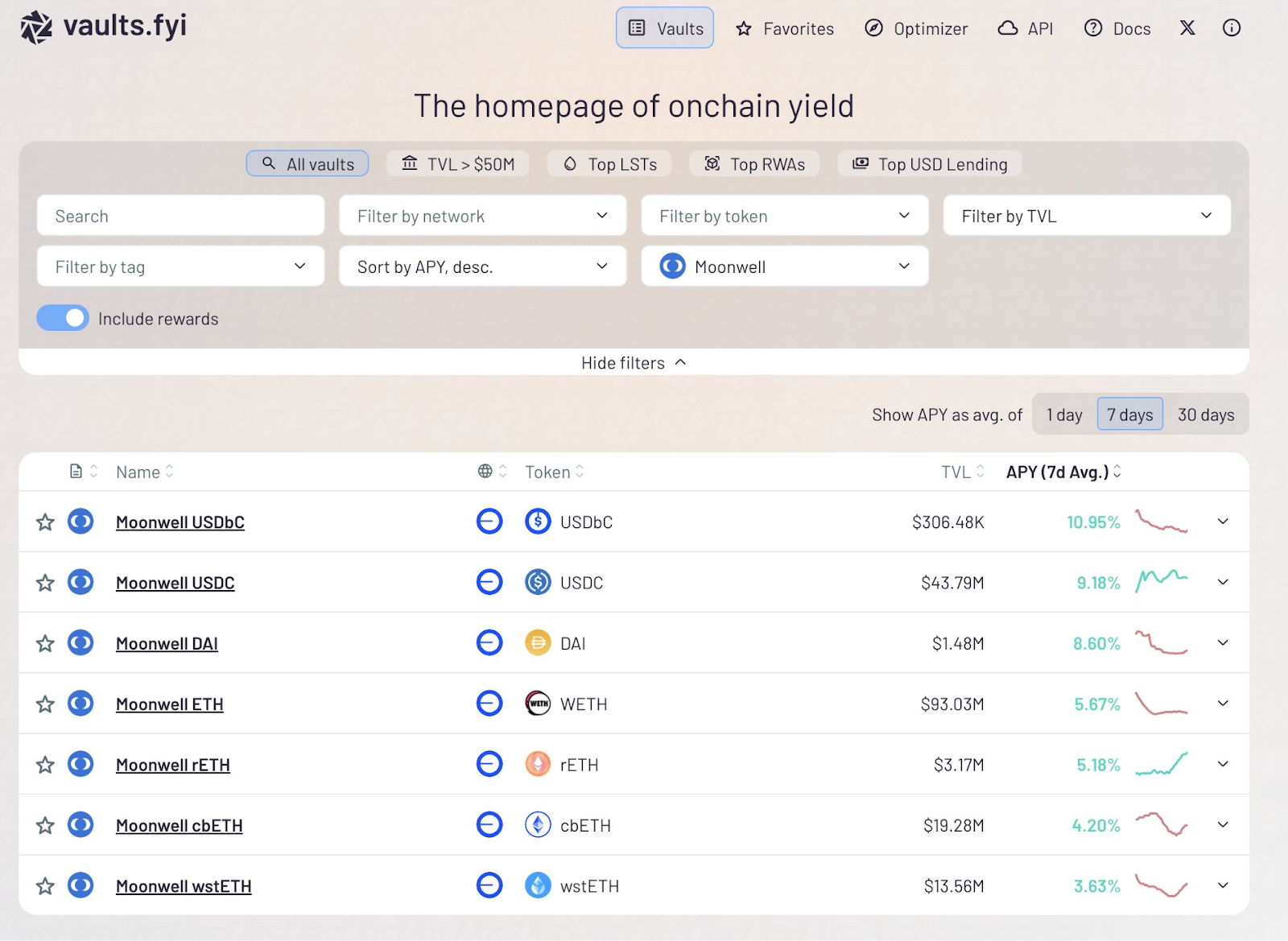Expand the Moonwell USDbC row chevron
This screenshot has height=941, width=1288.
(1223, 522)
